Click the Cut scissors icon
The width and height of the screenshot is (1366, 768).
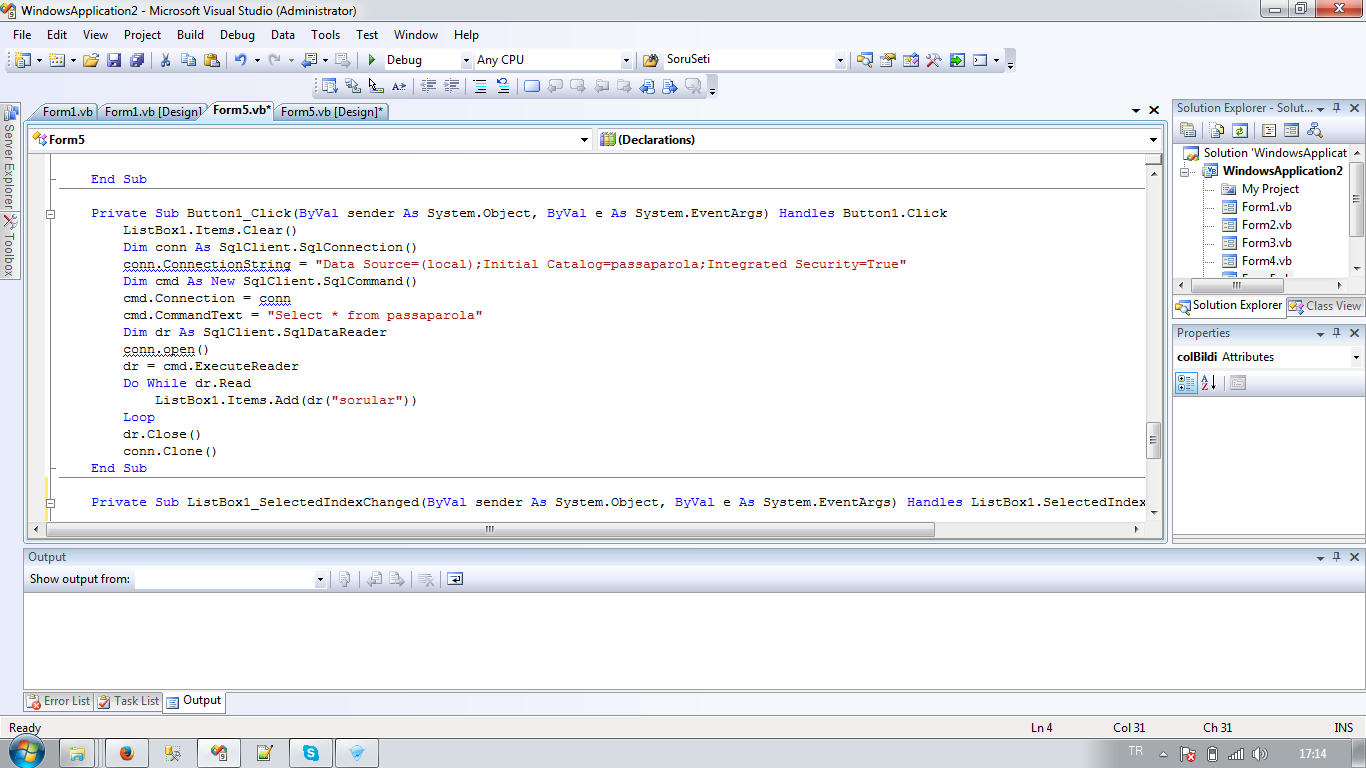click(x=166, y=60)
